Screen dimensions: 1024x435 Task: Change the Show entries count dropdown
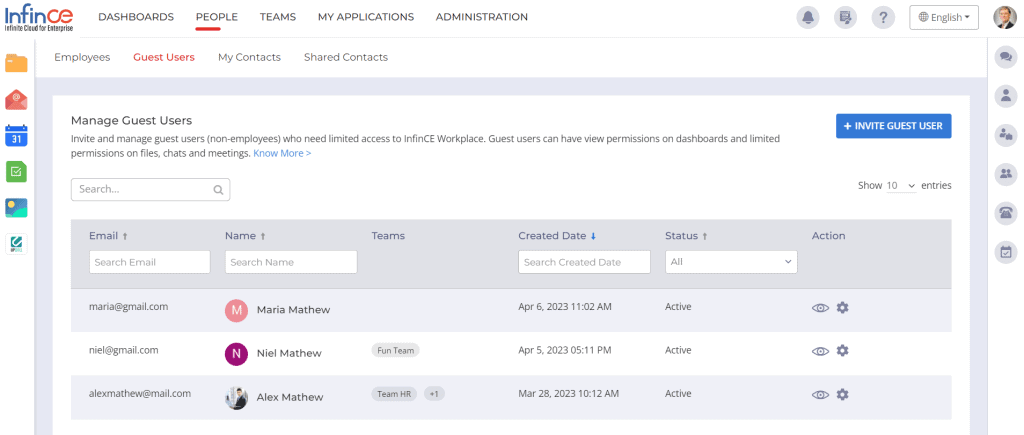tap(900, 186)
